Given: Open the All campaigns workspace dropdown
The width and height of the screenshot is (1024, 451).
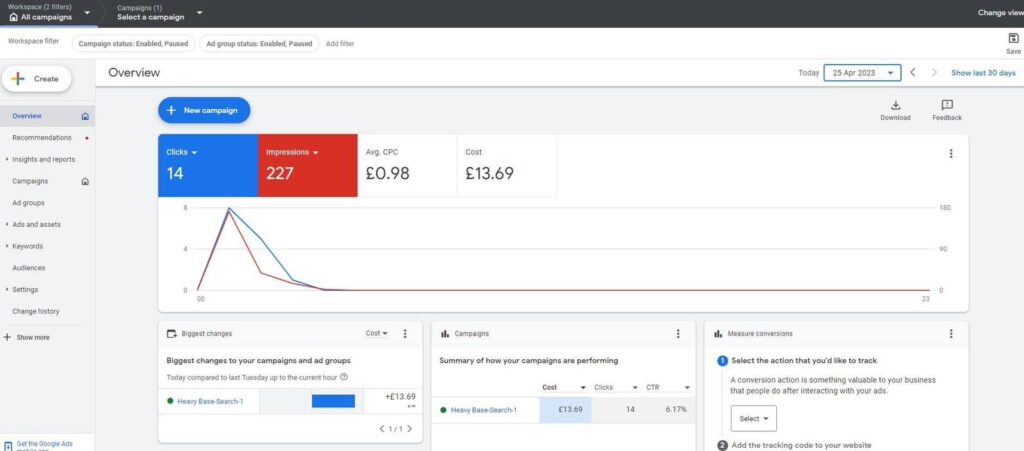Looking at the screenshot, I should click(49, 12).
